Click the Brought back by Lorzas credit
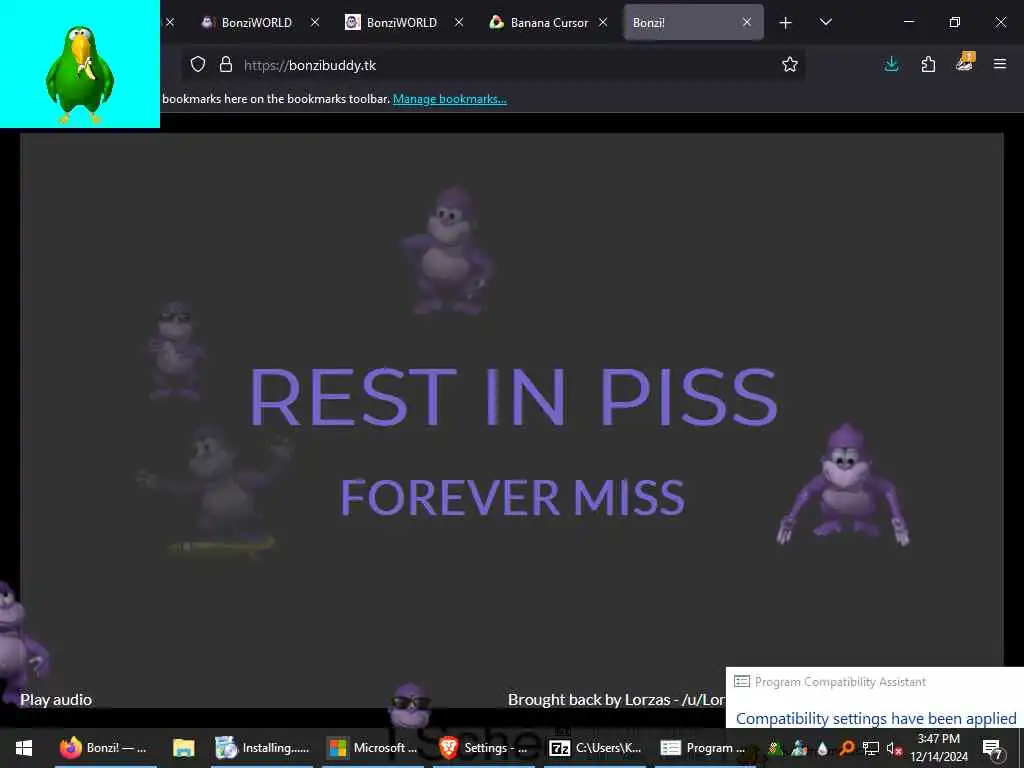The width and height of the screenshot is (1024, 768). 616,699
